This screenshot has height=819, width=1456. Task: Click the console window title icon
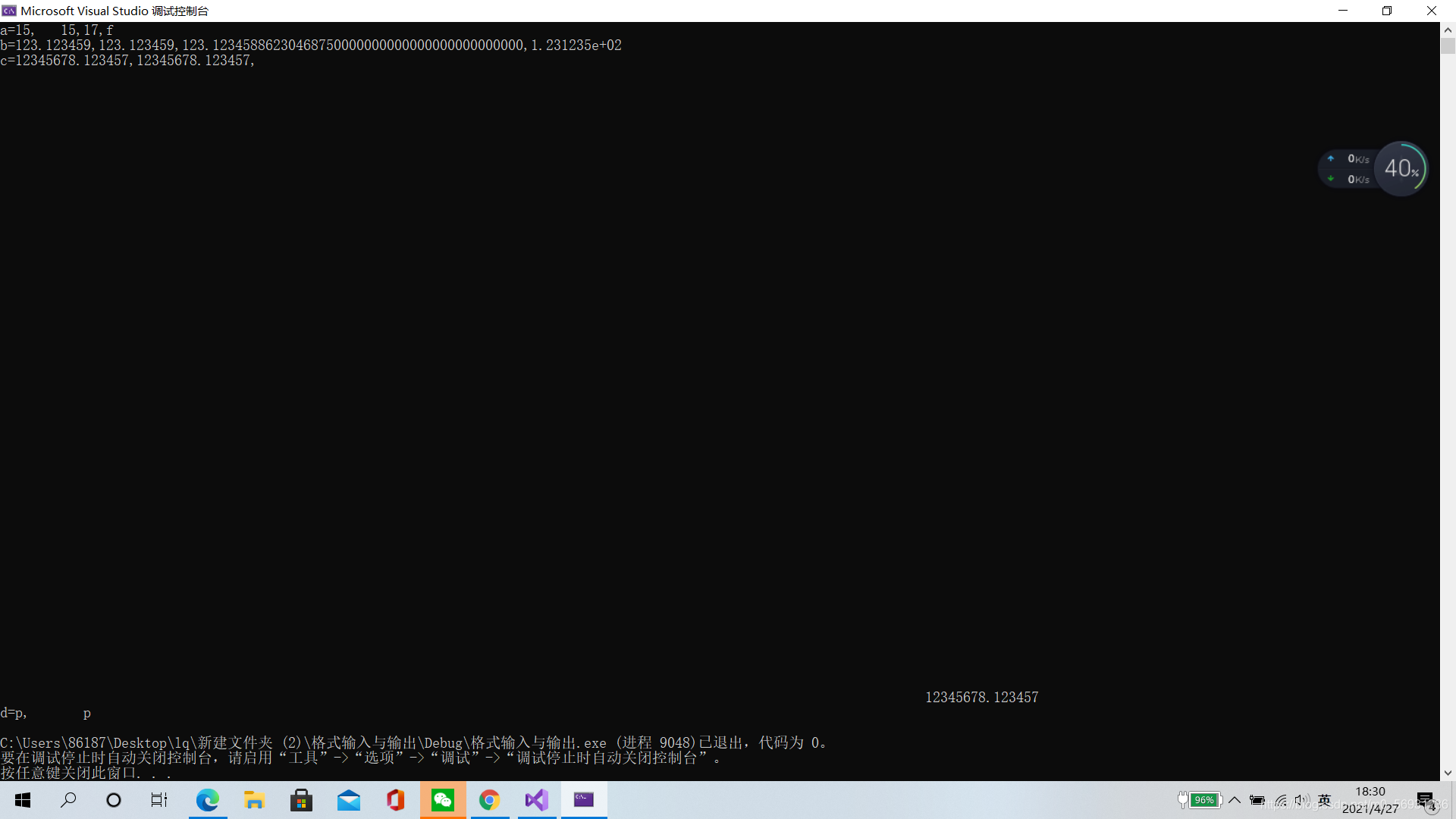click(9, 11)
